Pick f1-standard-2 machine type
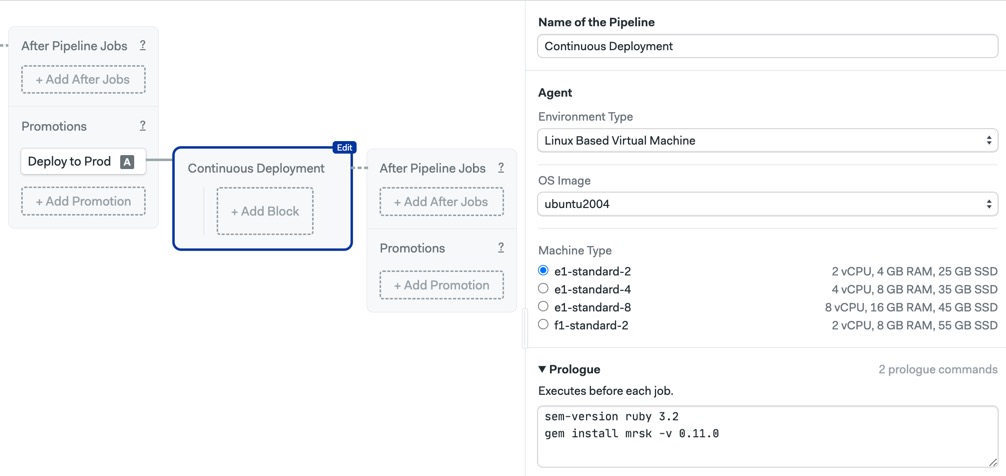1006x476 pixels. [543, 325]
